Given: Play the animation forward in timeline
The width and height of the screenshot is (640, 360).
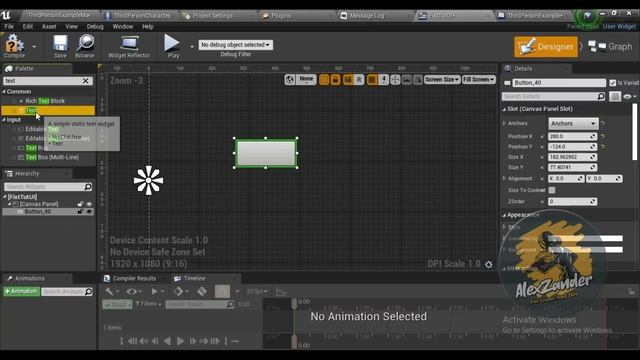Looking at the screenshot, I should click(180, 341).
